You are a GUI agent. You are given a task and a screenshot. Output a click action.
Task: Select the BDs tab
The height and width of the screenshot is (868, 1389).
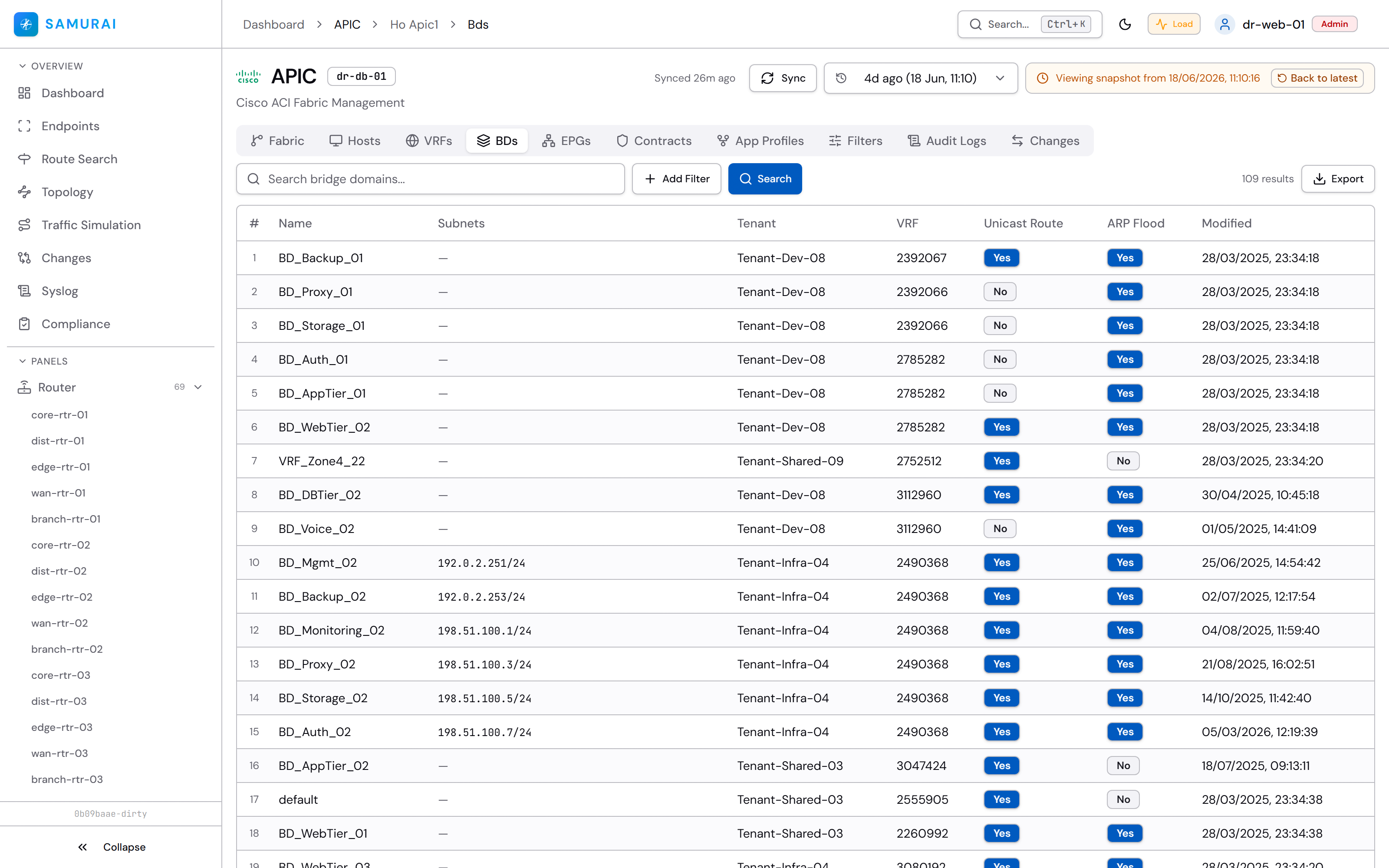pyautogui.click(x=497, y=141)
